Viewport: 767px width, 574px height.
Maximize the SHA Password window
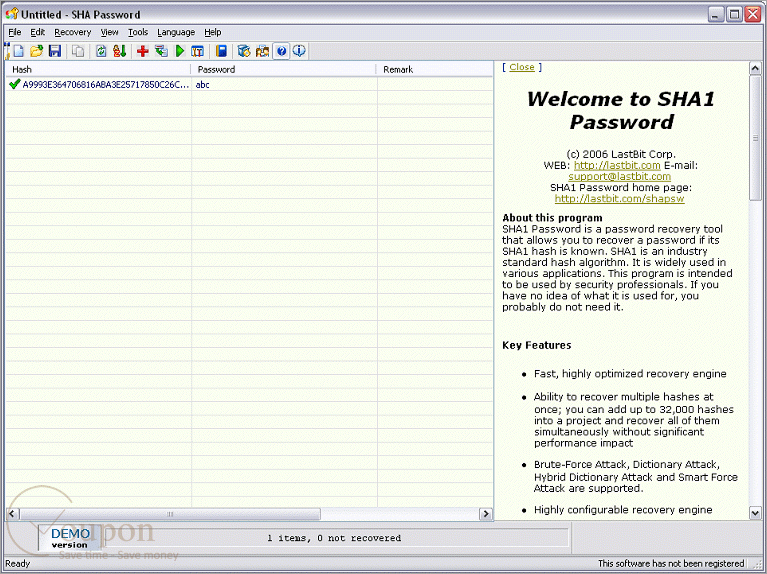[734, 14]
